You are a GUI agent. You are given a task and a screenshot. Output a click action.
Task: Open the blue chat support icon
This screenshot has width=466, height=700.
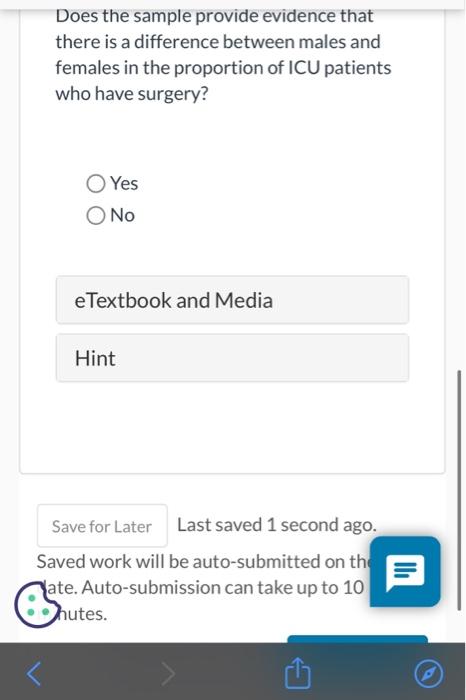405,572
